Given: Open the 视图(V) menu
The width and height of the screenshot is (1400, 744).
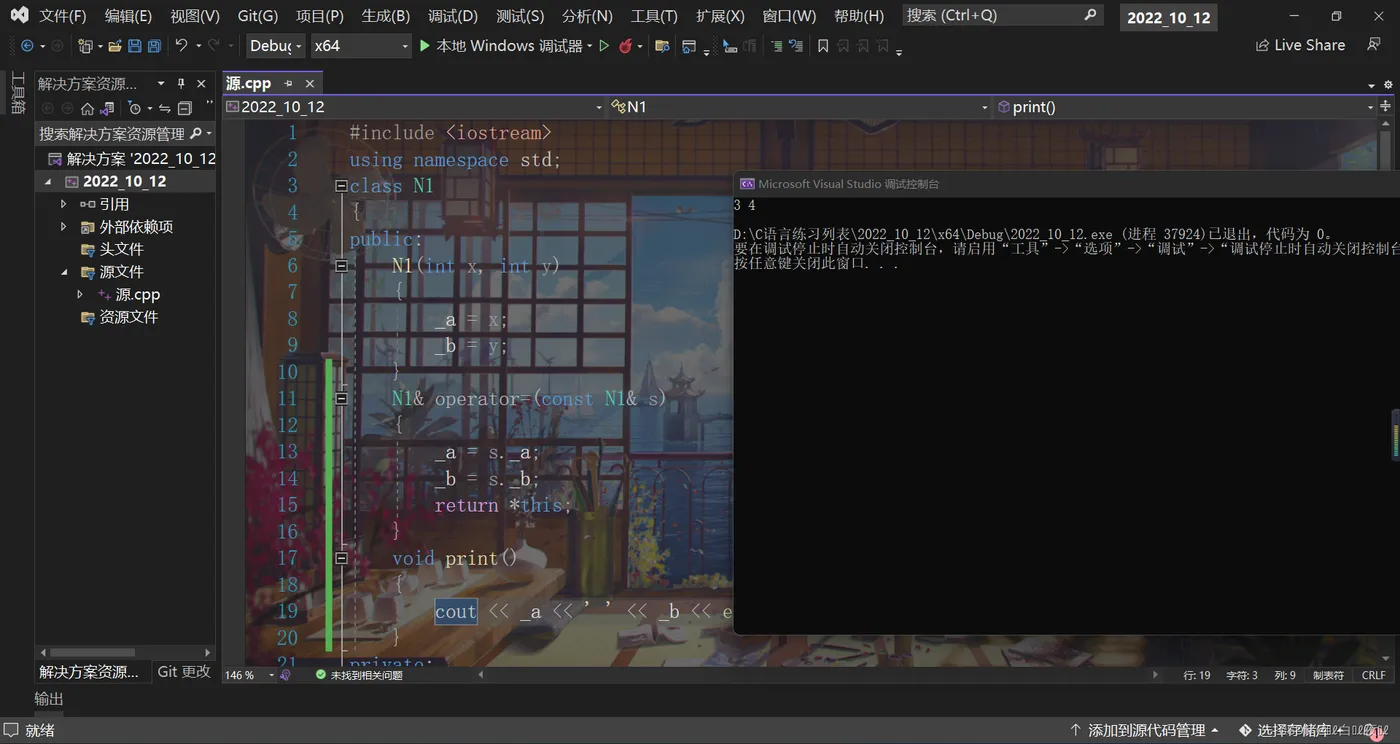Looking at the screenshot, I should pos(194,16).
